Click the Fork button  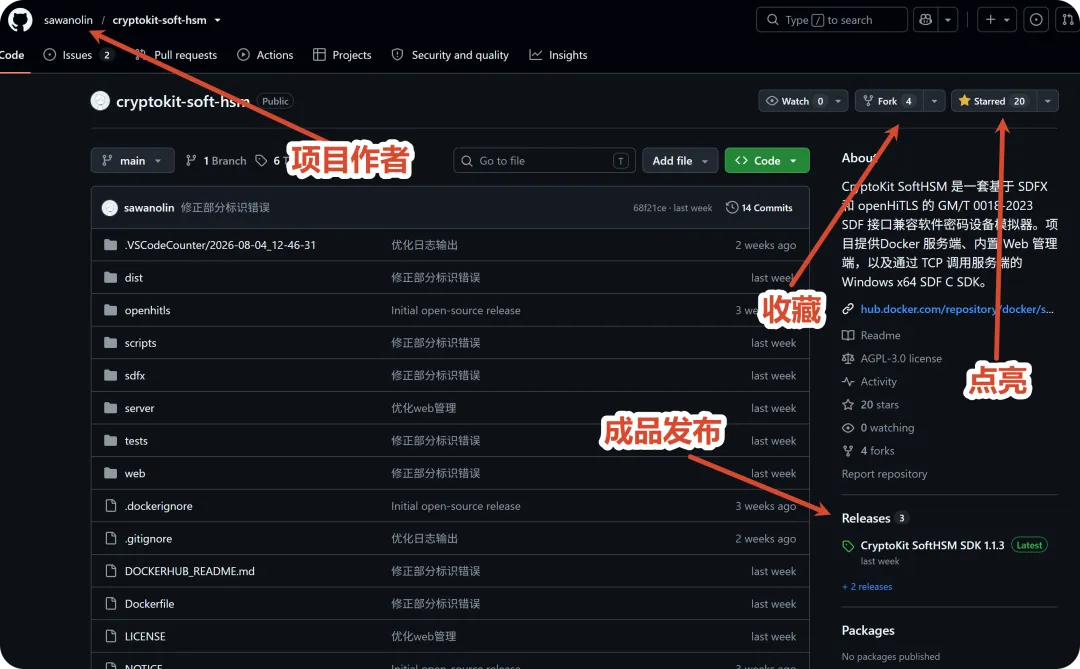tap(889, 101)
